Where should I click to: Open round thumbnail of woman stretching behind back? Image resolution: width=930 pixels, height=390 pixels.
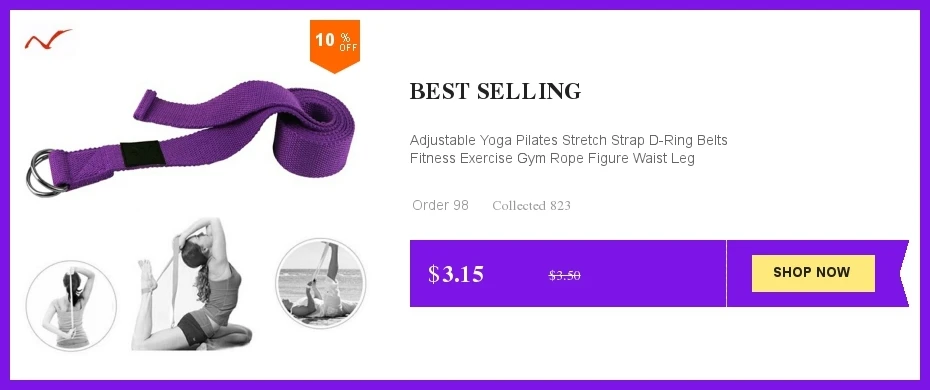click(x=71, y=305)
